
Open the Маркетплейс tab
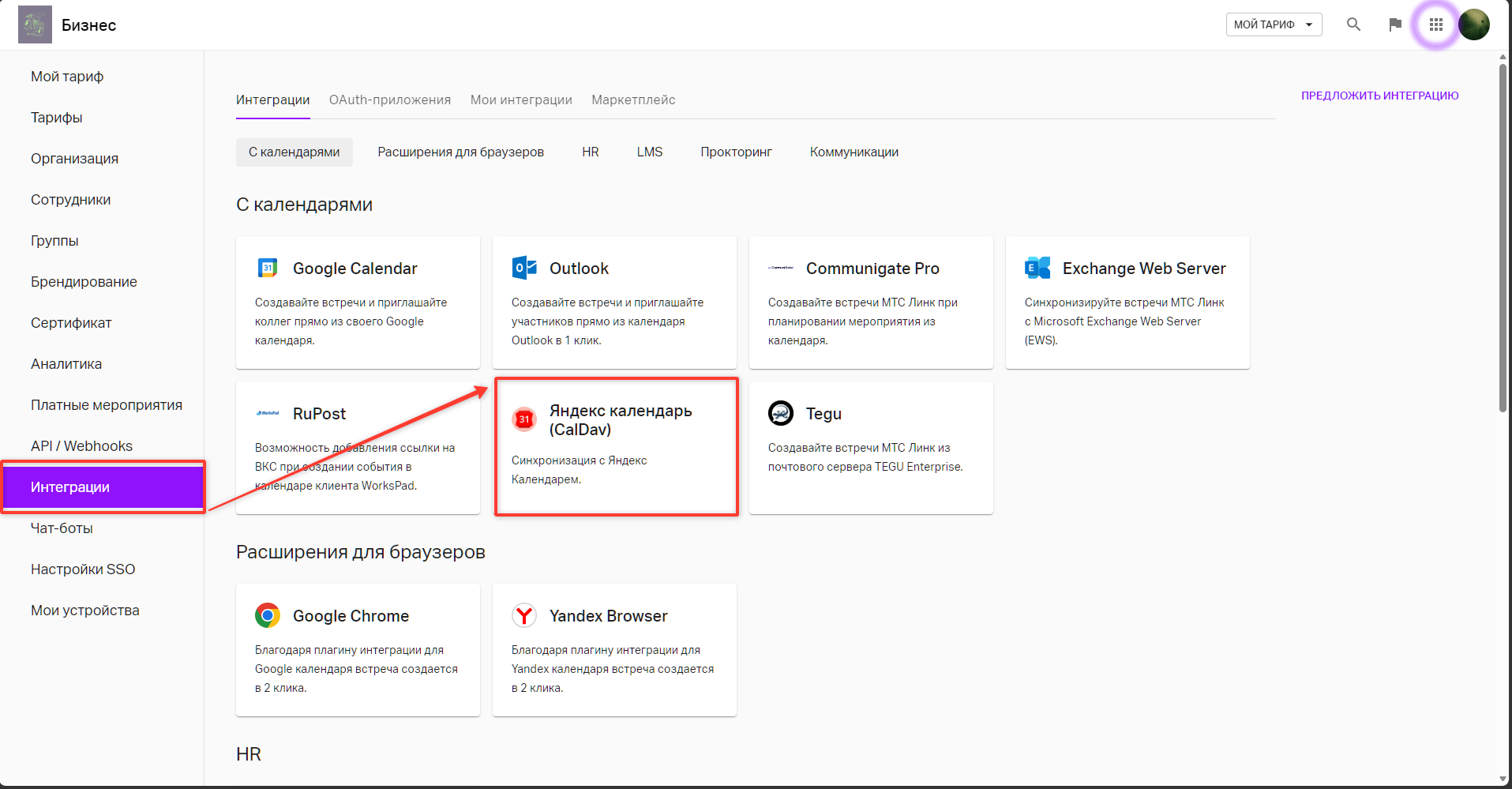tap(633, 100)
